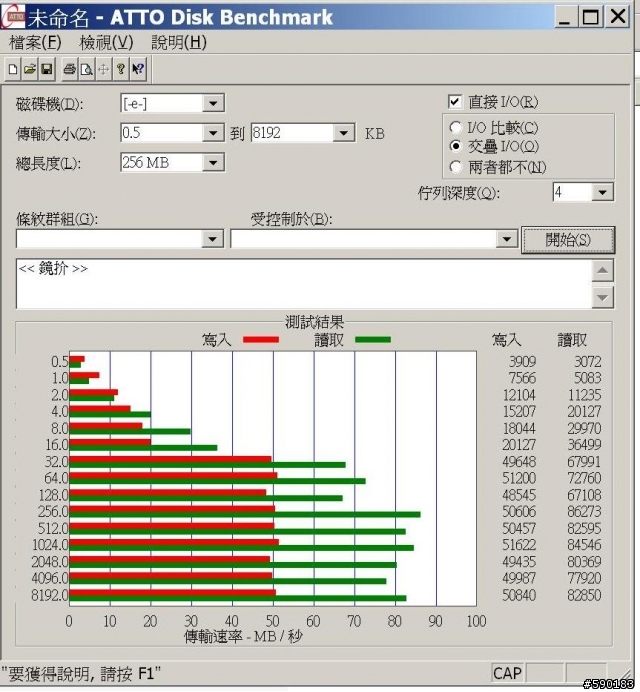The height and width of the screenshot is (692, 640).
Task: Open the 磁碟機 drive dropdown
Action: pyautogui.click(x=213, y=104)
